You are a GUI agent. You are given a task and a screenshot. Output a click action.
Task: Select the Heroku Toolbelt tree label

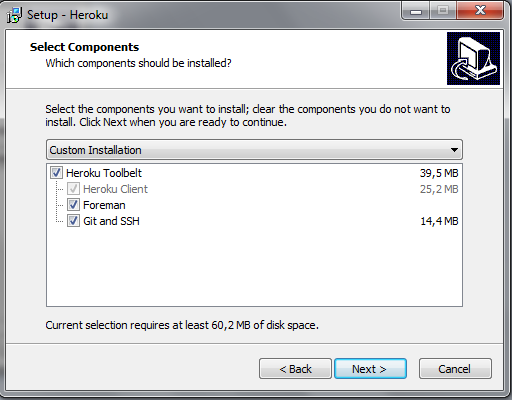(104, 173)
